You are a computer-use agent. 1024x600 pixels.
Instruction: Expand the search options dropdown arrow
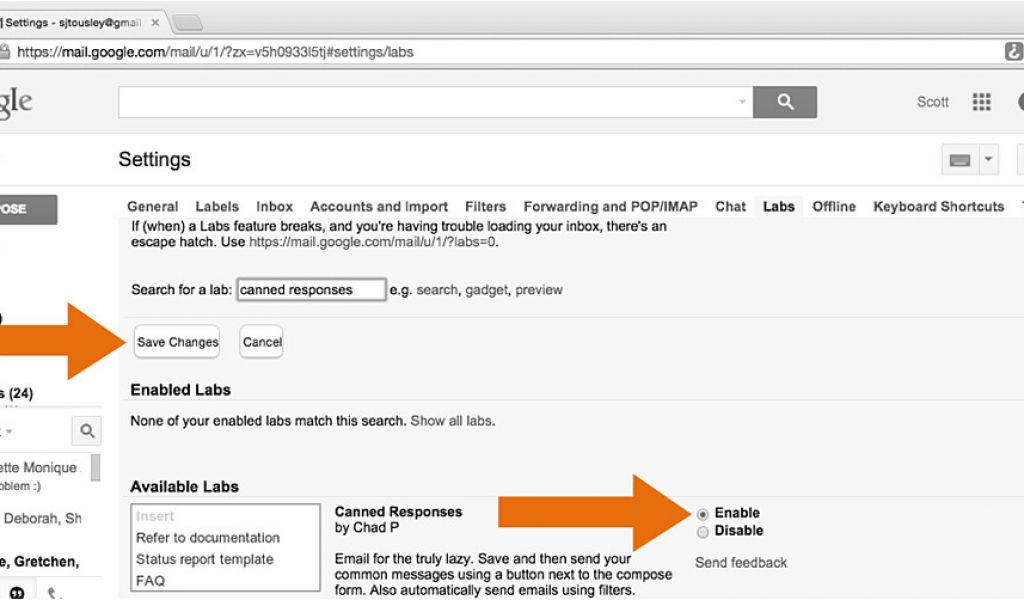(x=742, y=102)
